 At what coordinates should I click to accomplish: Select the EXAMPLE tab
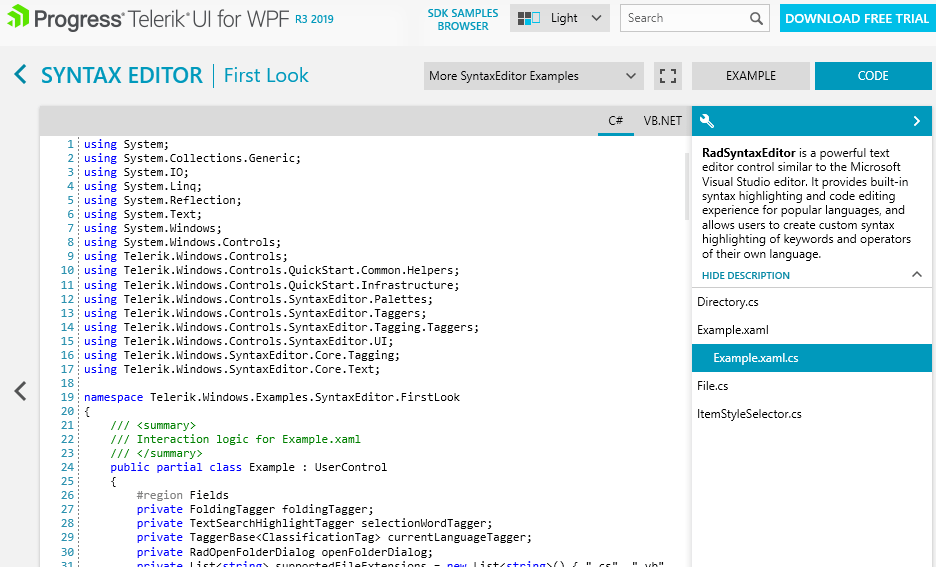[x=751, y=76]
